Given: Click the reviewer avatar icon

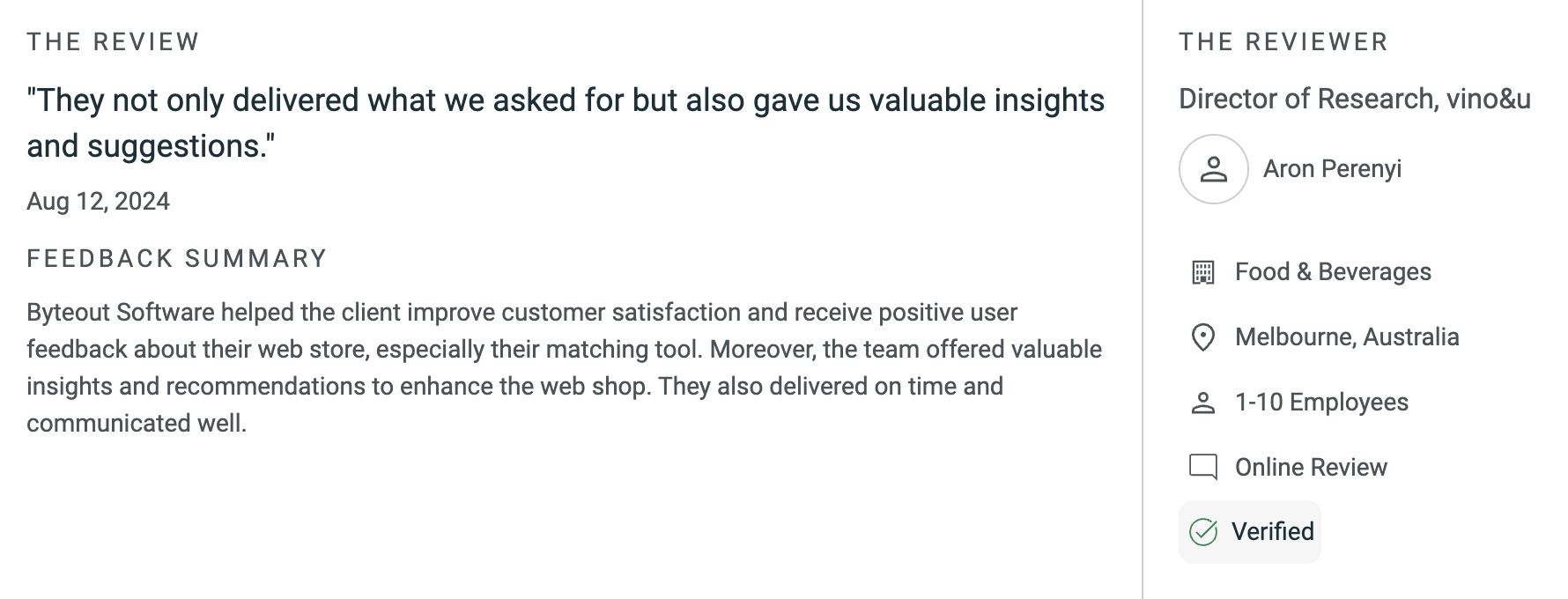Looking at the screenshot, I should tap(1213, 169).
